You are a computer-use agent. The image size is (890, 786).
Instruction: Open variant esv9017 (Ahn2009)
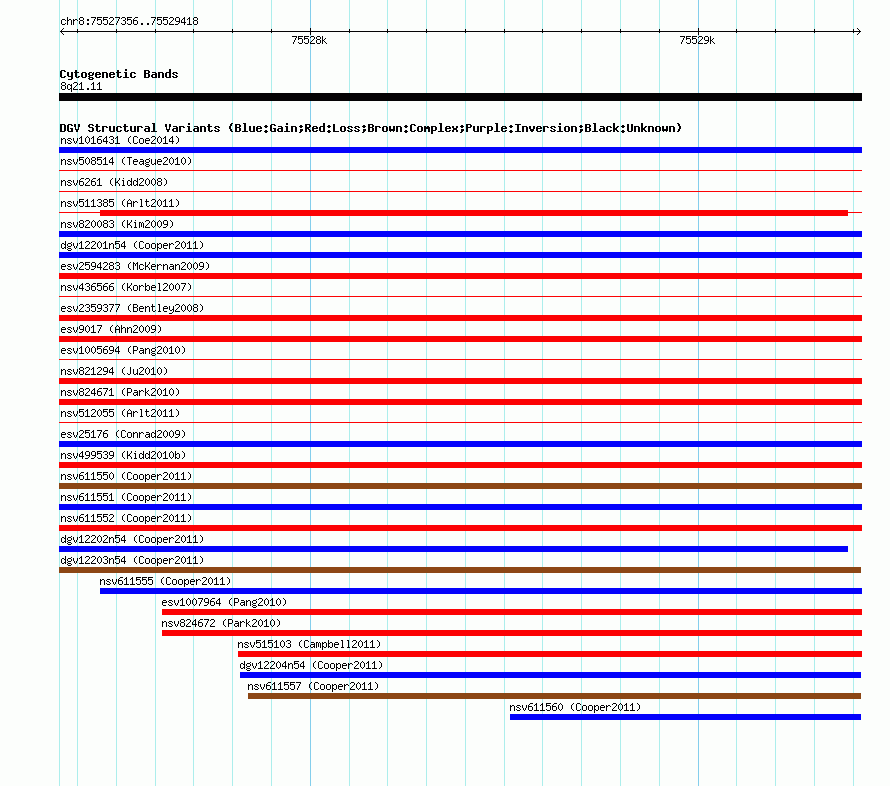pyautogui.click(x=111, y=329)
